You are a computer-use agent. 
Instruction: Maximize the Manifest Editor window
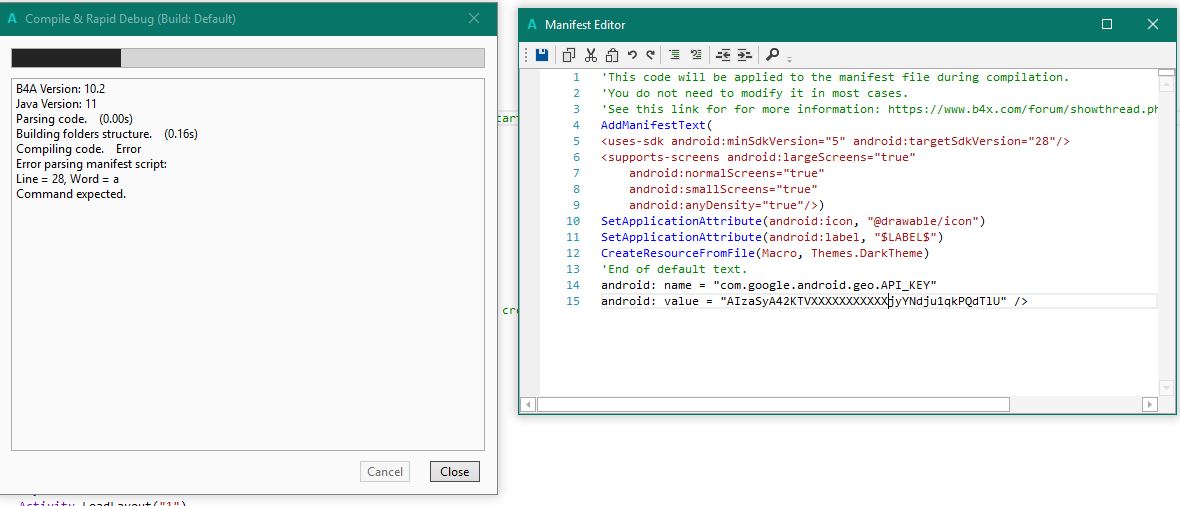[x=1107, y=24]
